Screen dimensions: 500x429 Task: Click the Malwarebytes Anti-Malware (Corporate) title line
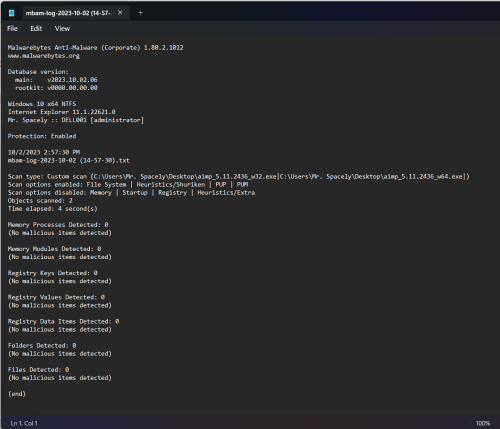coord(96,48)
